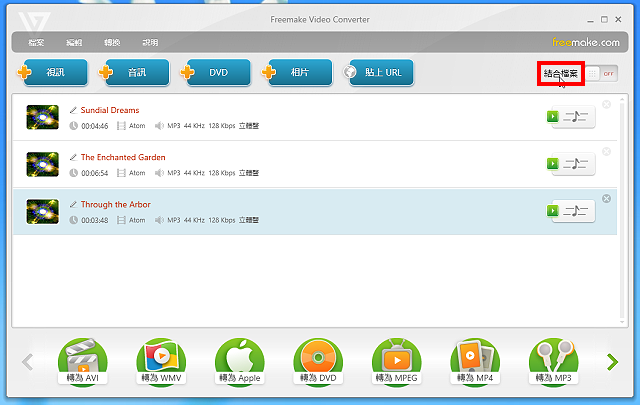Minimize the Freemake Video Converter window

pyautogui.click(x=591, y=20)
